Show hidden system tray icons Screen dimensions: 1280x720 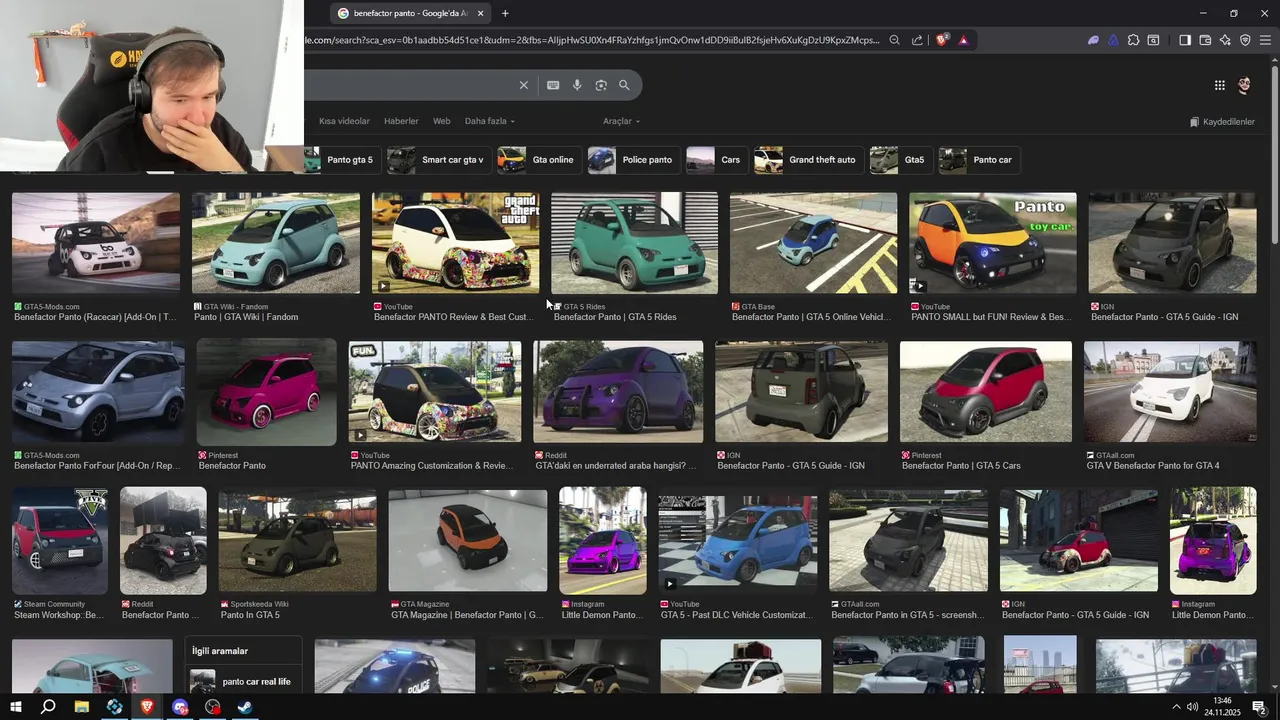point(1176,707)
